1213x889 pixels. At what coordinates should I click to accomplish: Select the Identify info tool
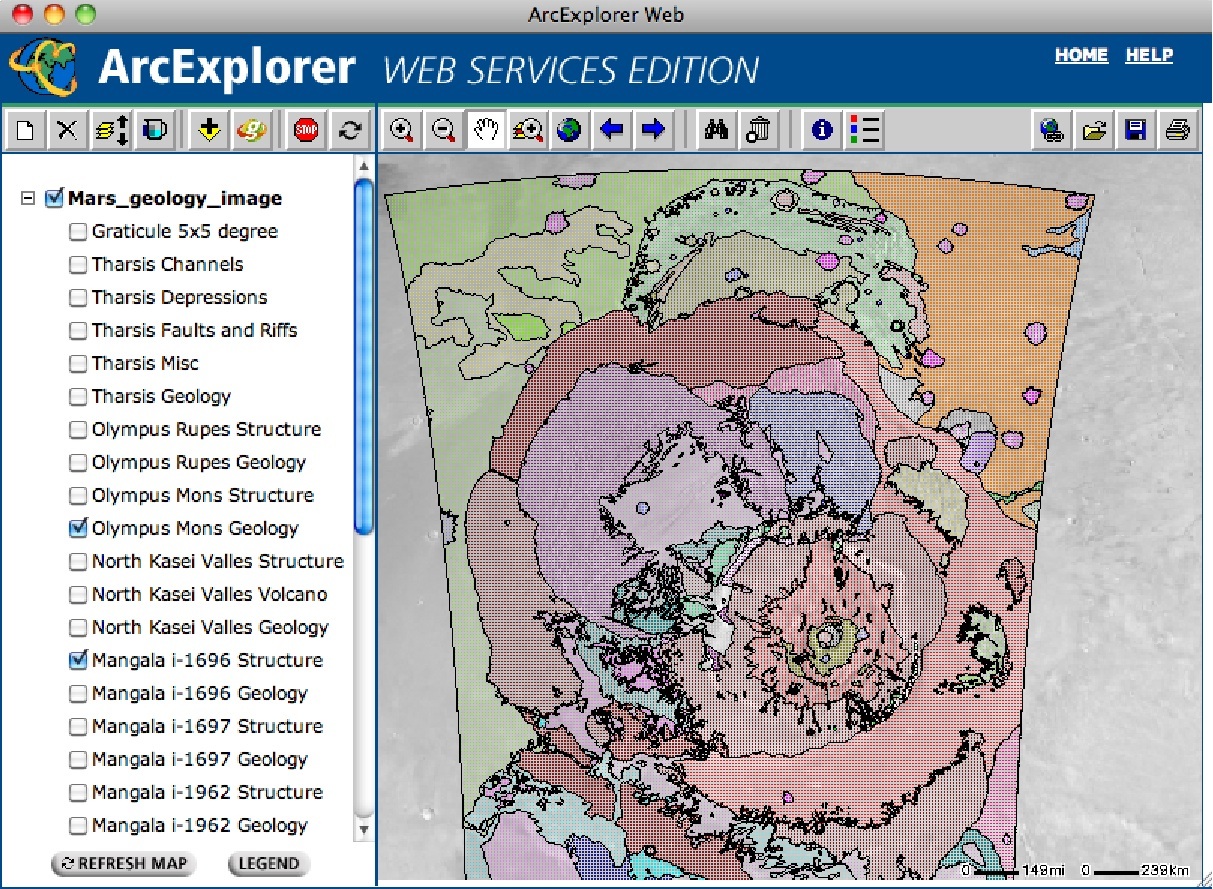click(x=823, y=130)
